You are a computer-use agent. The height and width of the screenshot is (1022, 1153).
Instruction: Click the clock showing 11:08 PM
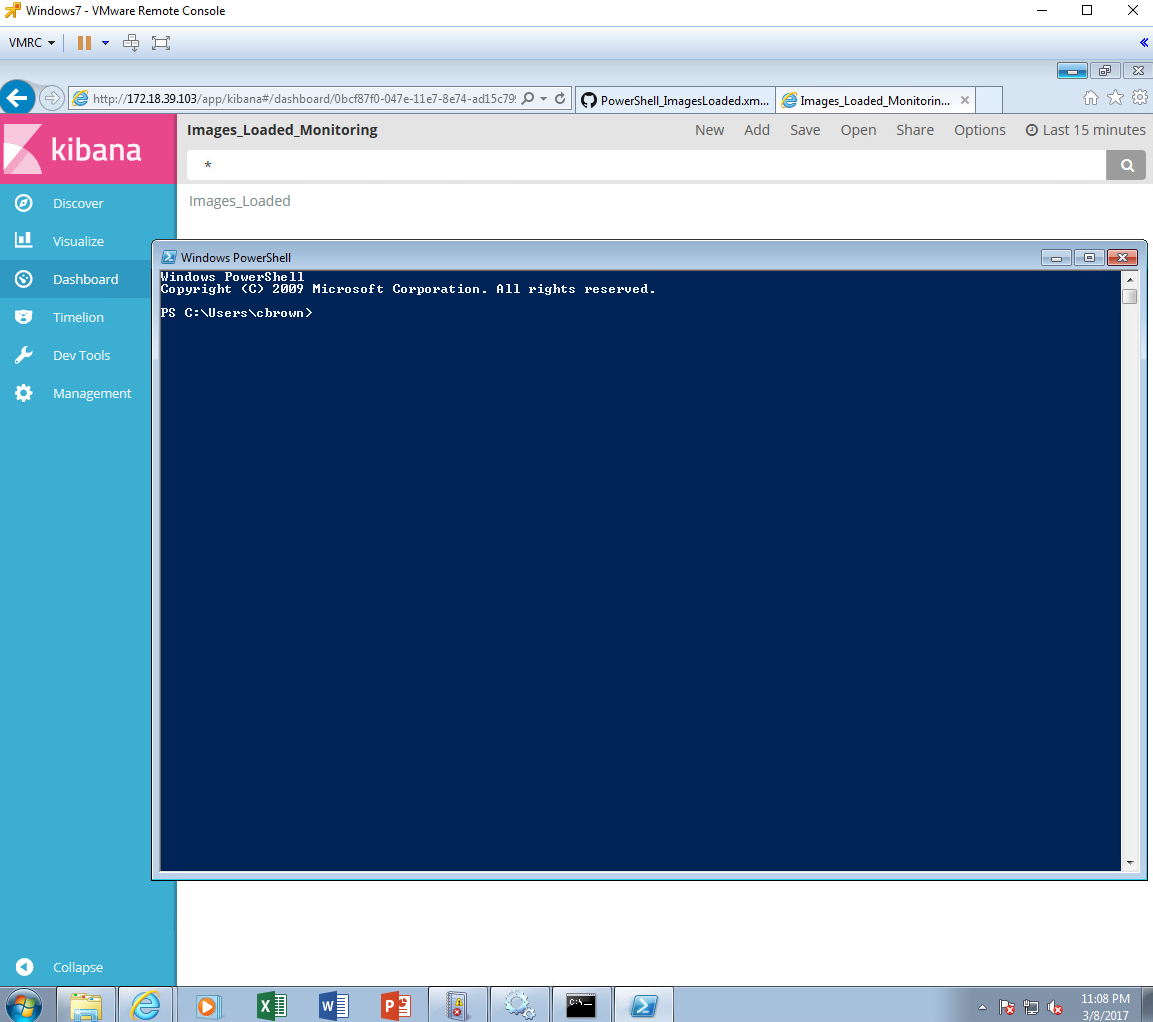tap(1104, 998)
